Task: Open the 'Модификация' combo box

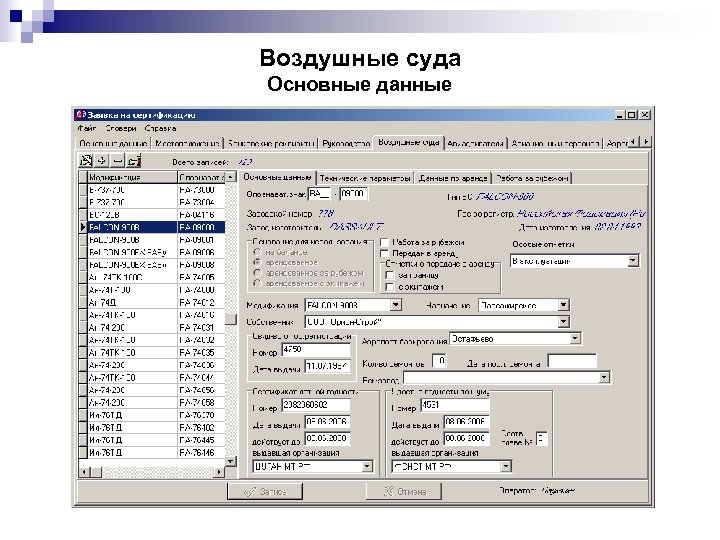Action: coord(396,305)
